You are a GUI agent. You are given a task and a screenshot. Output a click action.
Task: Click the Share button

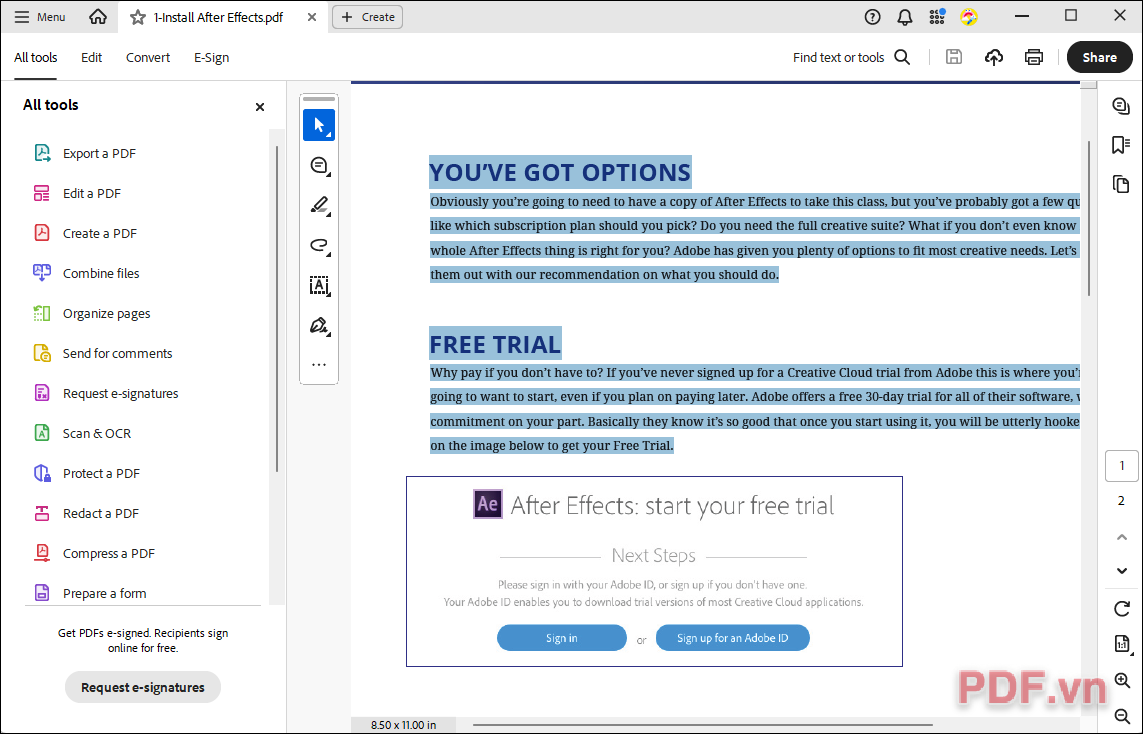(1099, 58)
